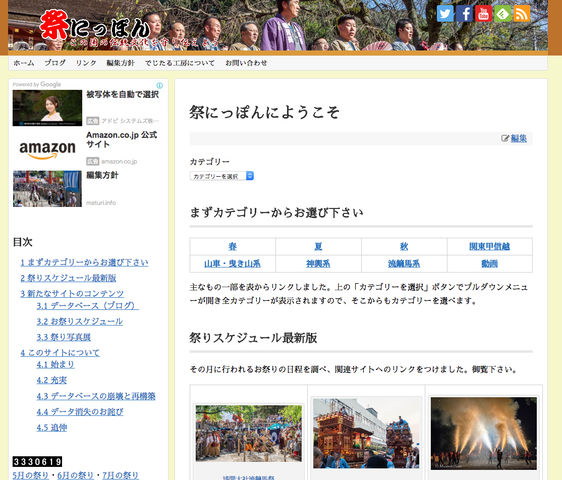562x480 pixels.
Task: Open リンク in navigation bar
Action: [x=86, y=63]
